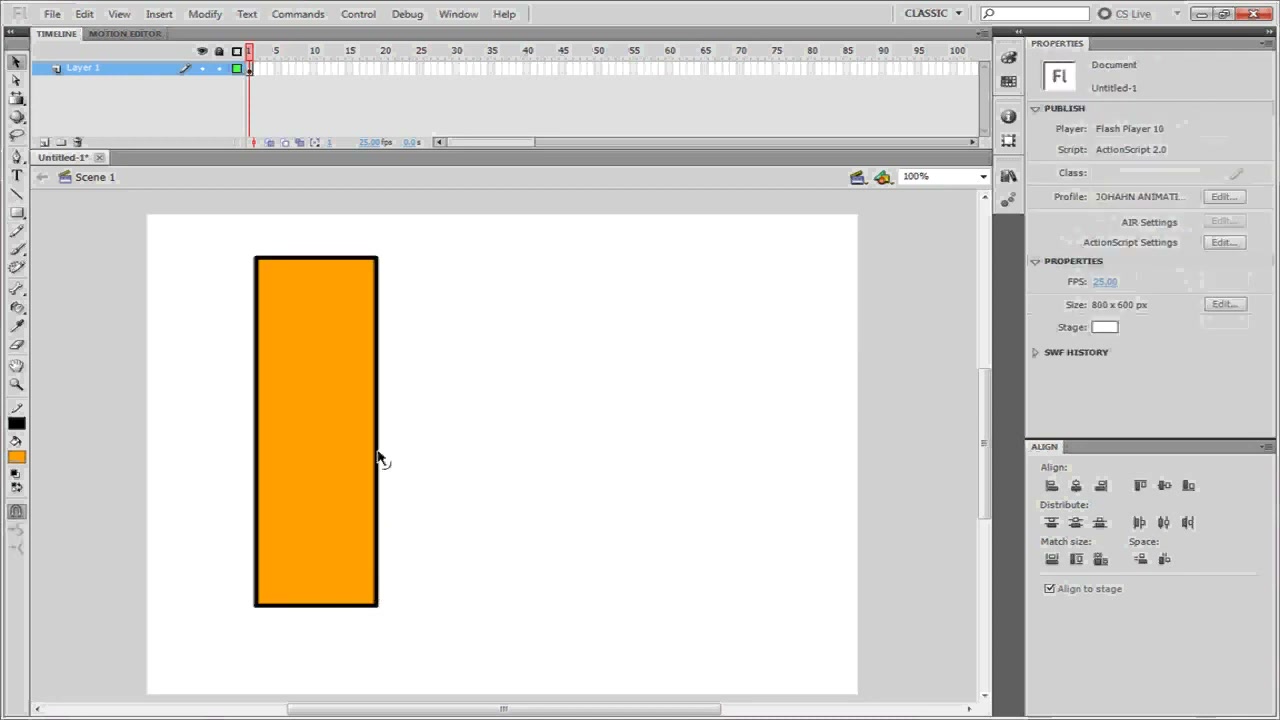Select the Text tool

coord(16,175)
